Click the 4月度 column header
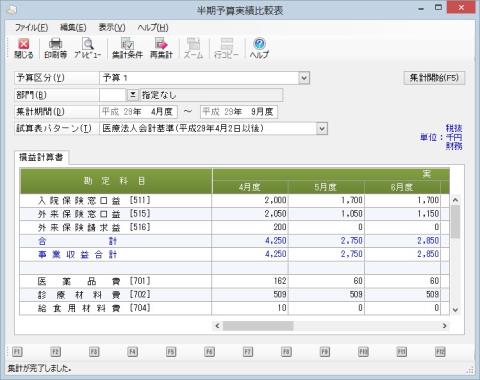 tap(250, 187)
